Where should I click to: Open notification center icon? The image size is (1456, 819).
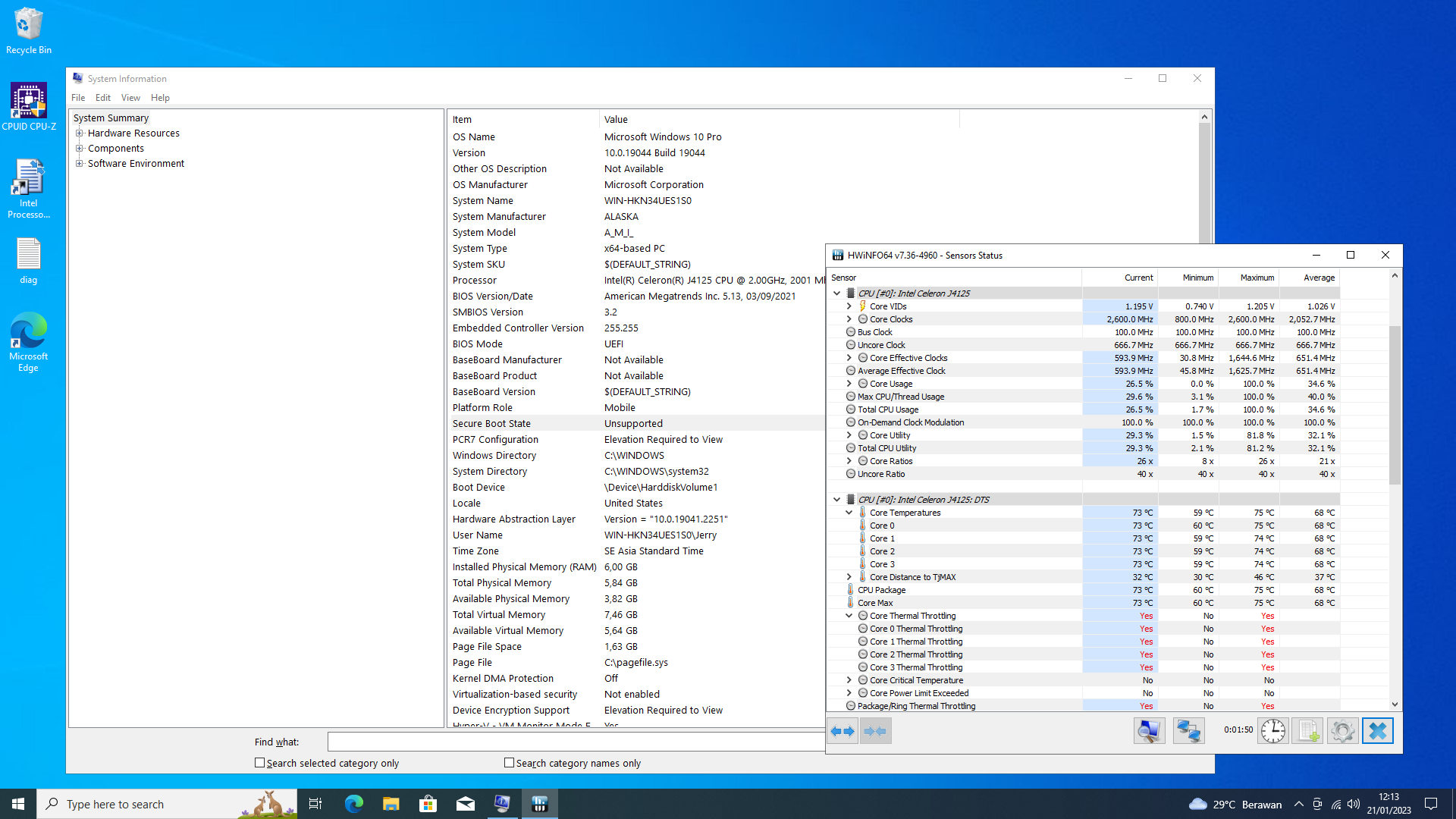coord(1431,804)
